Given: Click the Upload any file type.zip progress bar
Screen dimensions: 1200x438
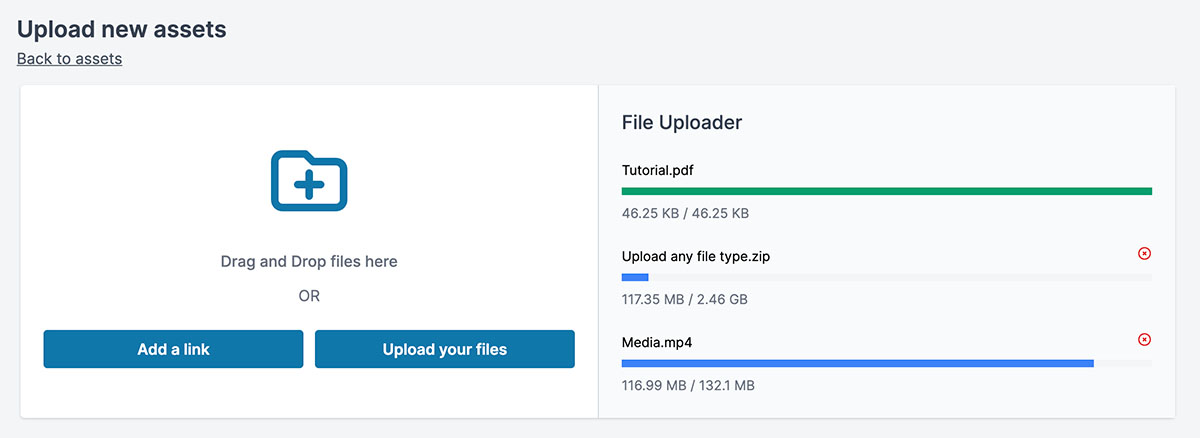Looking at the screenshot, I should coord(887,277).
